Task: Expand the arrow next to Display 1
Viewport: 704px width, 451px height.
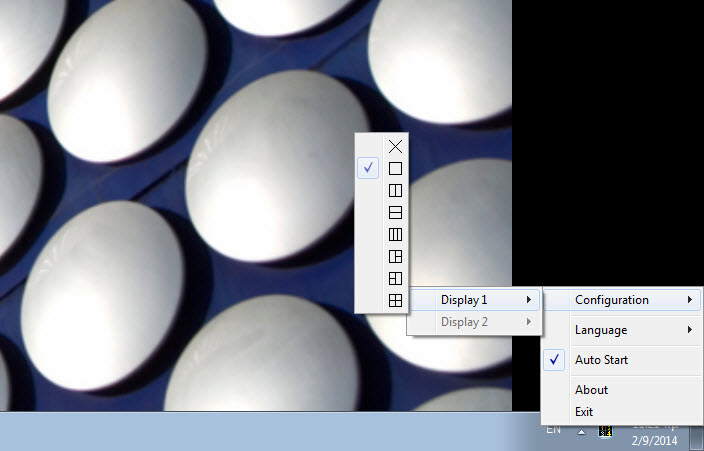Action: 529,300
